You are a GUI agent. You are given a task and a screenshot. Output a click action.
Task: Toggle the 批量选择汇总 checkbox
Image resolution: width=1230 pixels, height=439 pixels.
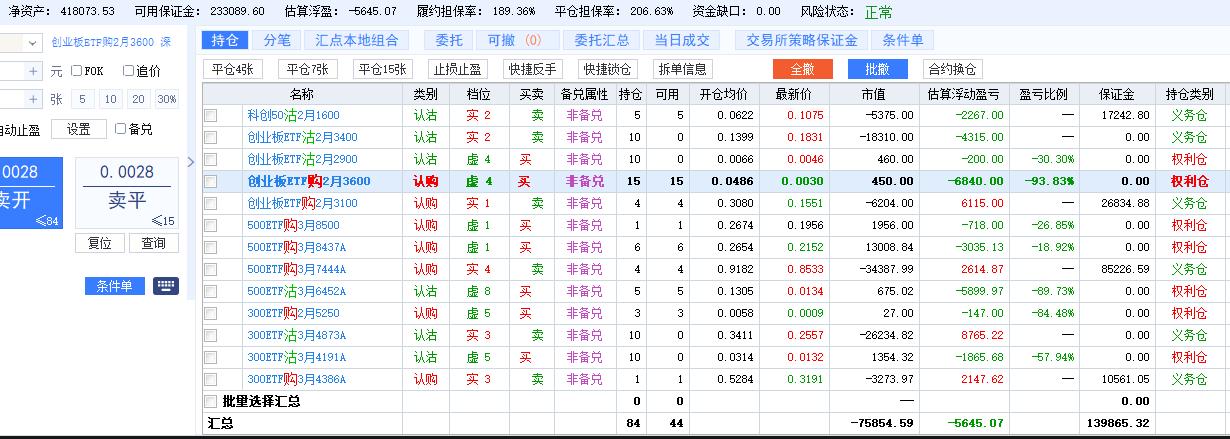point(210,401)
